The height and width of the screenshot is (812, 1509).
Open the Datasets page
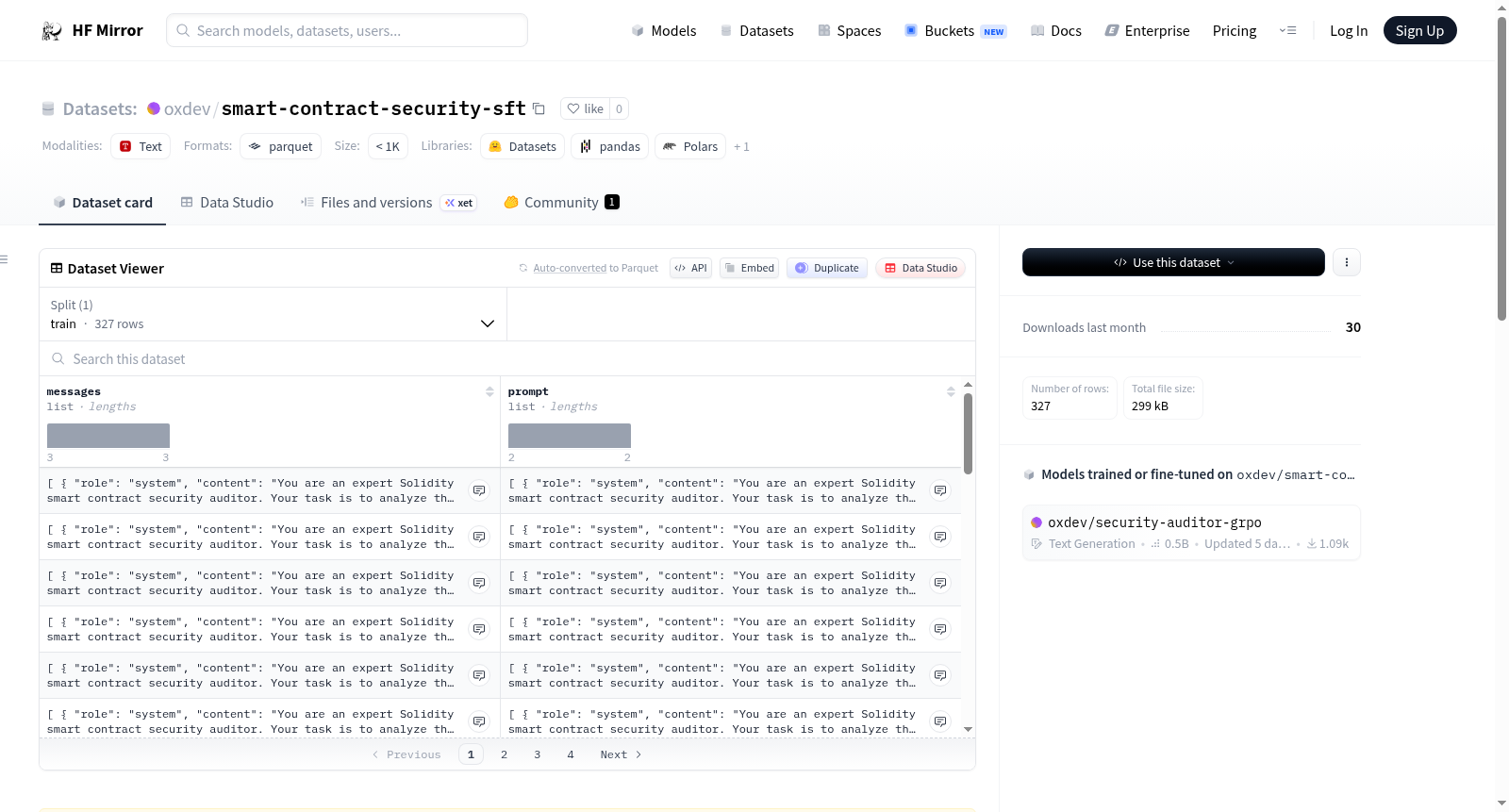[756, 31]
